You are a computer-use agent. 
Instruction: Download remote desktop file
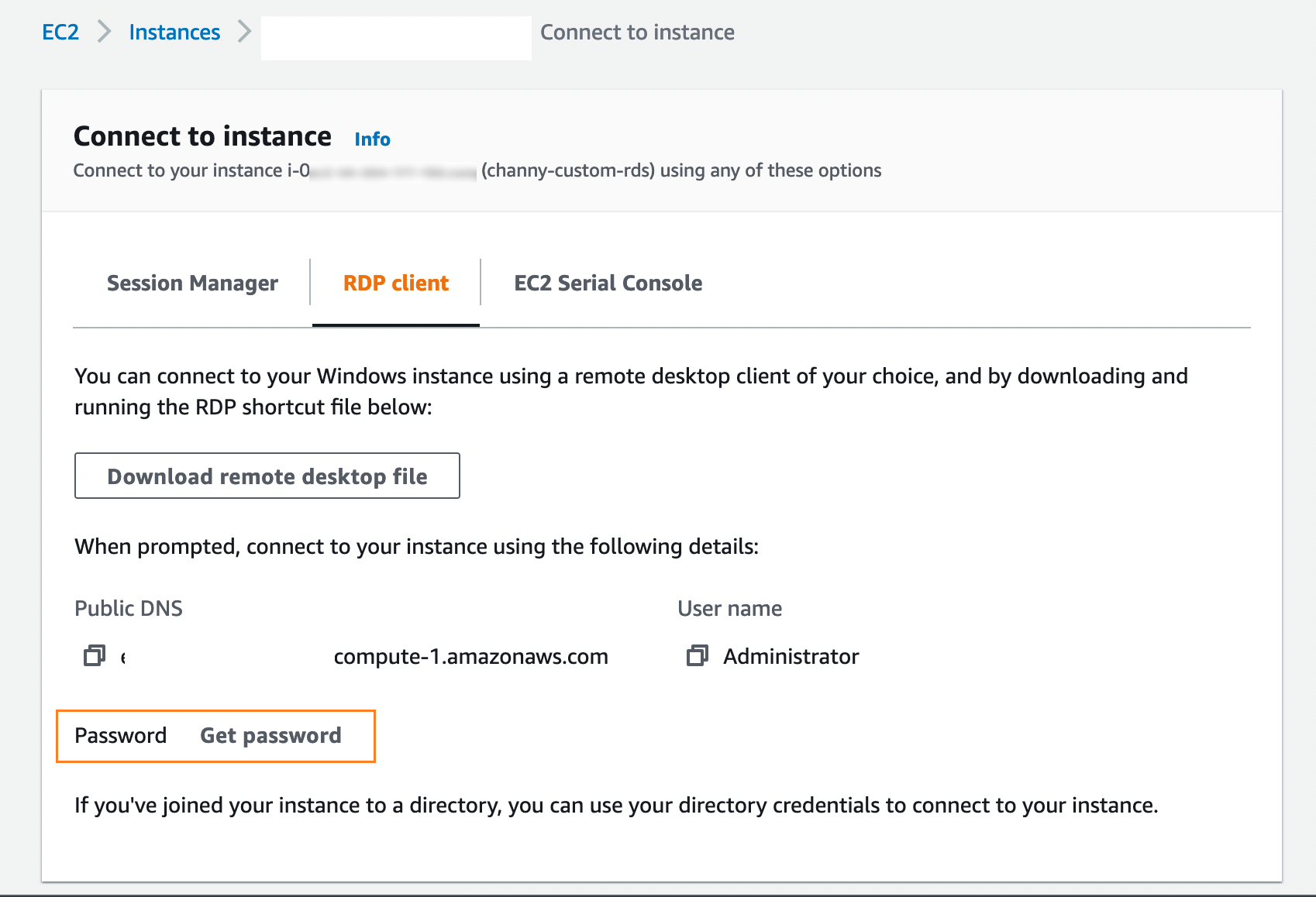click(267, 476)
